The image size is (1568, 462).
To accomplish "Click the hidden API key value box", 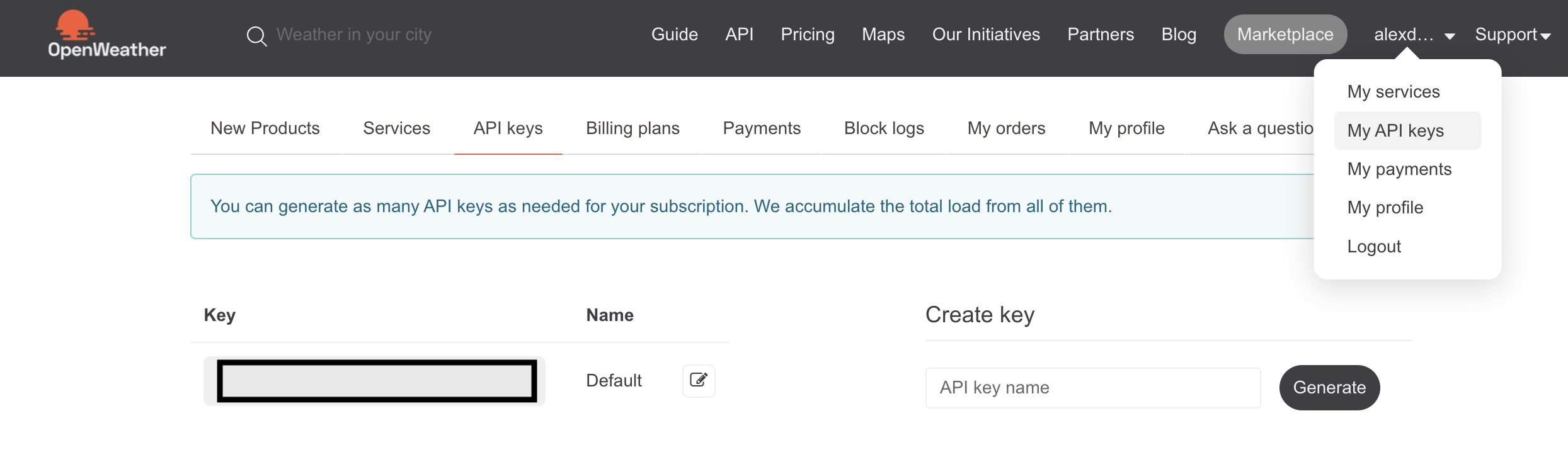I will pyautogui.click(x=377, y=381).
